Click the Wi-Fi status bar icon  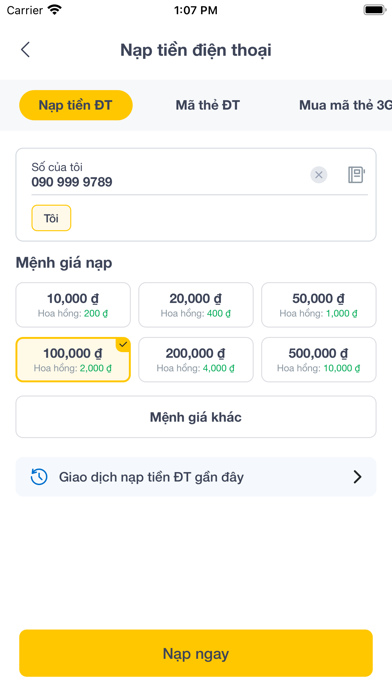[54, 10]
